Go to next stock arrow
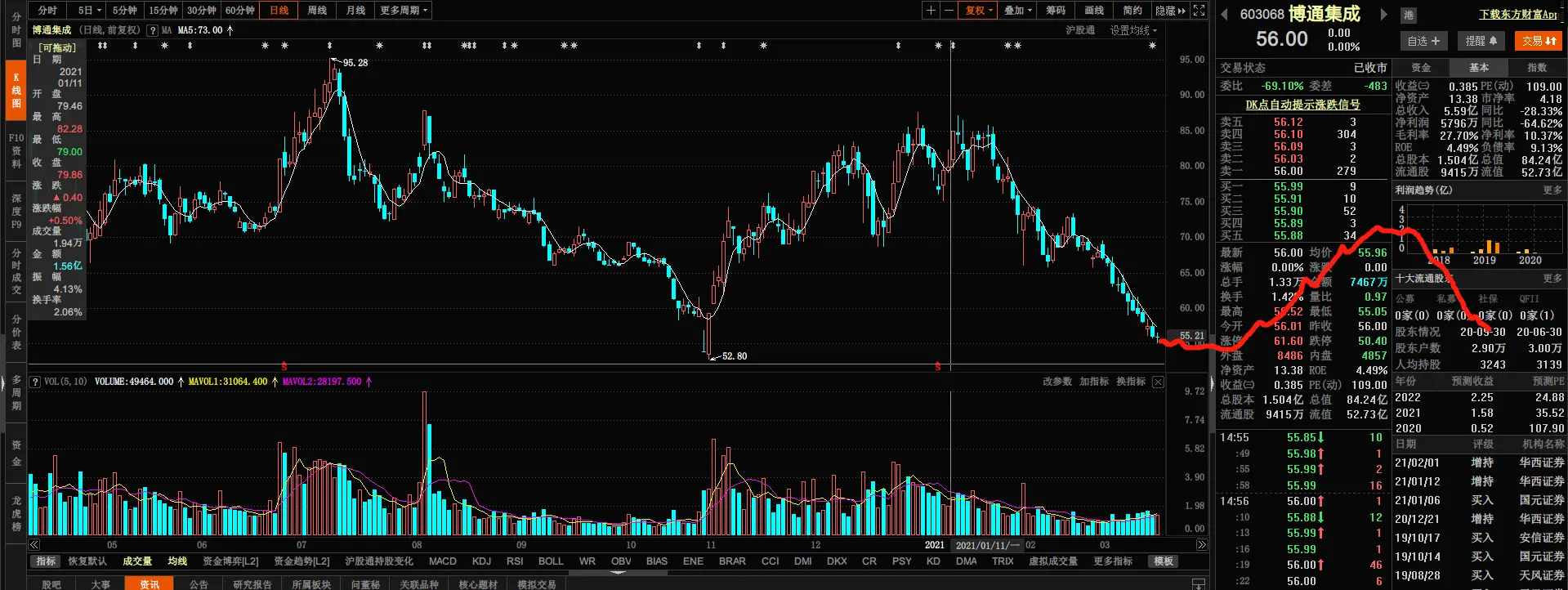This screenshot has height=590, width=1568. pyautogui.click(x=1383, y=14)
